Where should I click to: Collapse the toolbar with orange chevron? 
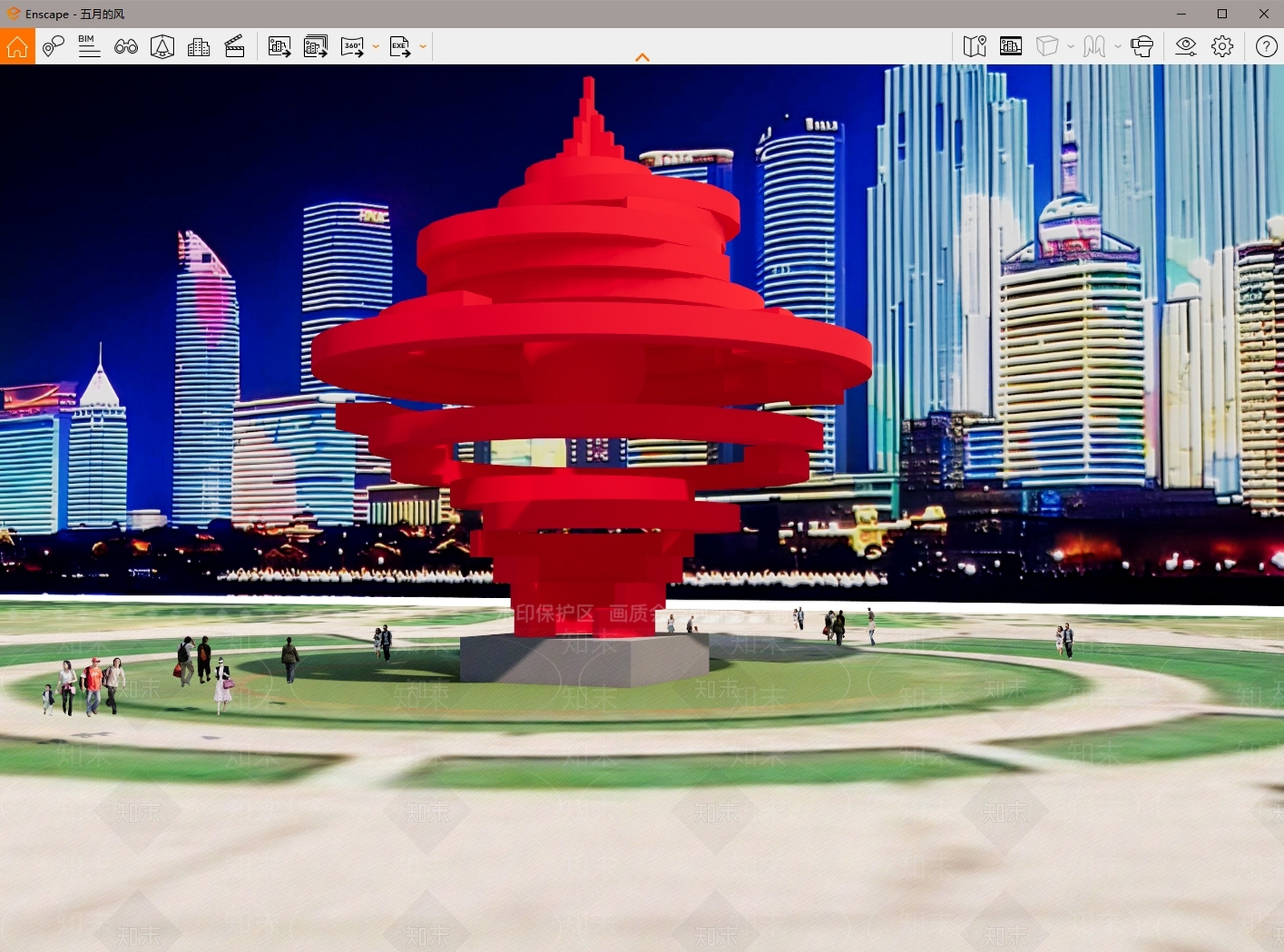(x=642, y=57)
